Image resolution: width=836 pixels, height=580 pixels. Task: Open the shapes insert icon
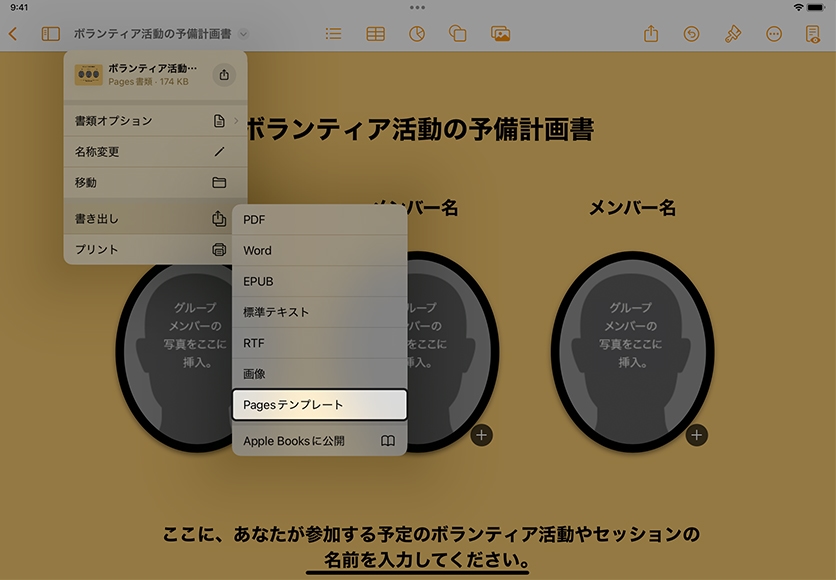click(458, 34)
